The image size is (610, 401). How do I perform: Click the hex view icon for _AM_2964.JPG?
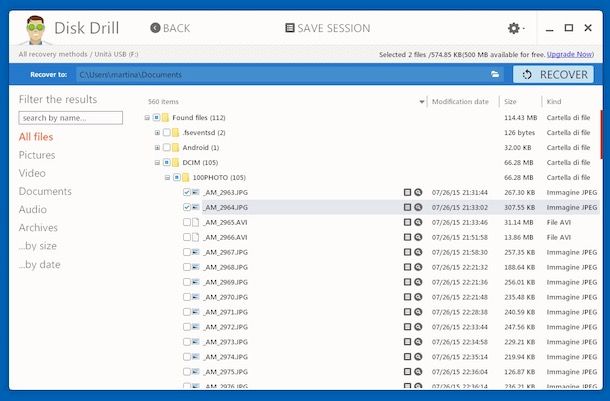407,207
